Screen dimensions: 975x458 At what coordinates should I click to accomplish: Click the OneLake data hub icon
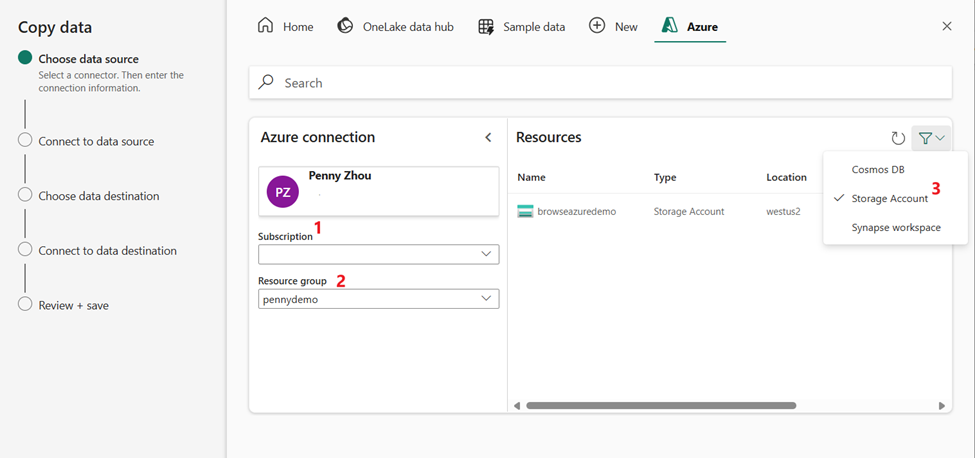tap(344, 26)
